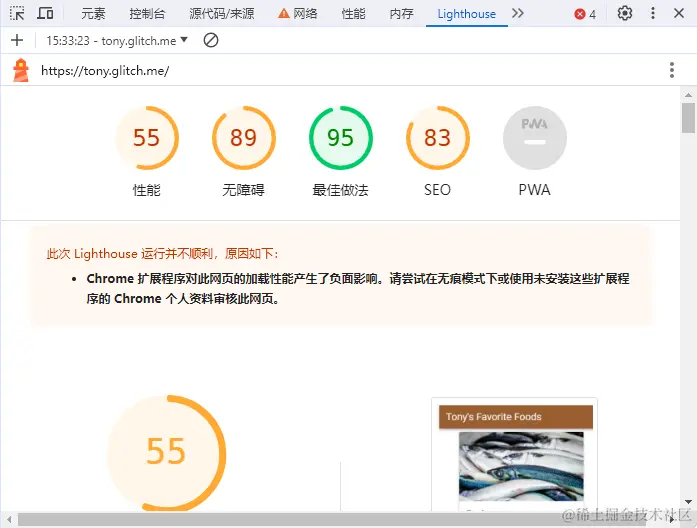Click the Lighthouse logo icon
The height and width of the screenshot is (528, 697).
[x=21, y=70]
